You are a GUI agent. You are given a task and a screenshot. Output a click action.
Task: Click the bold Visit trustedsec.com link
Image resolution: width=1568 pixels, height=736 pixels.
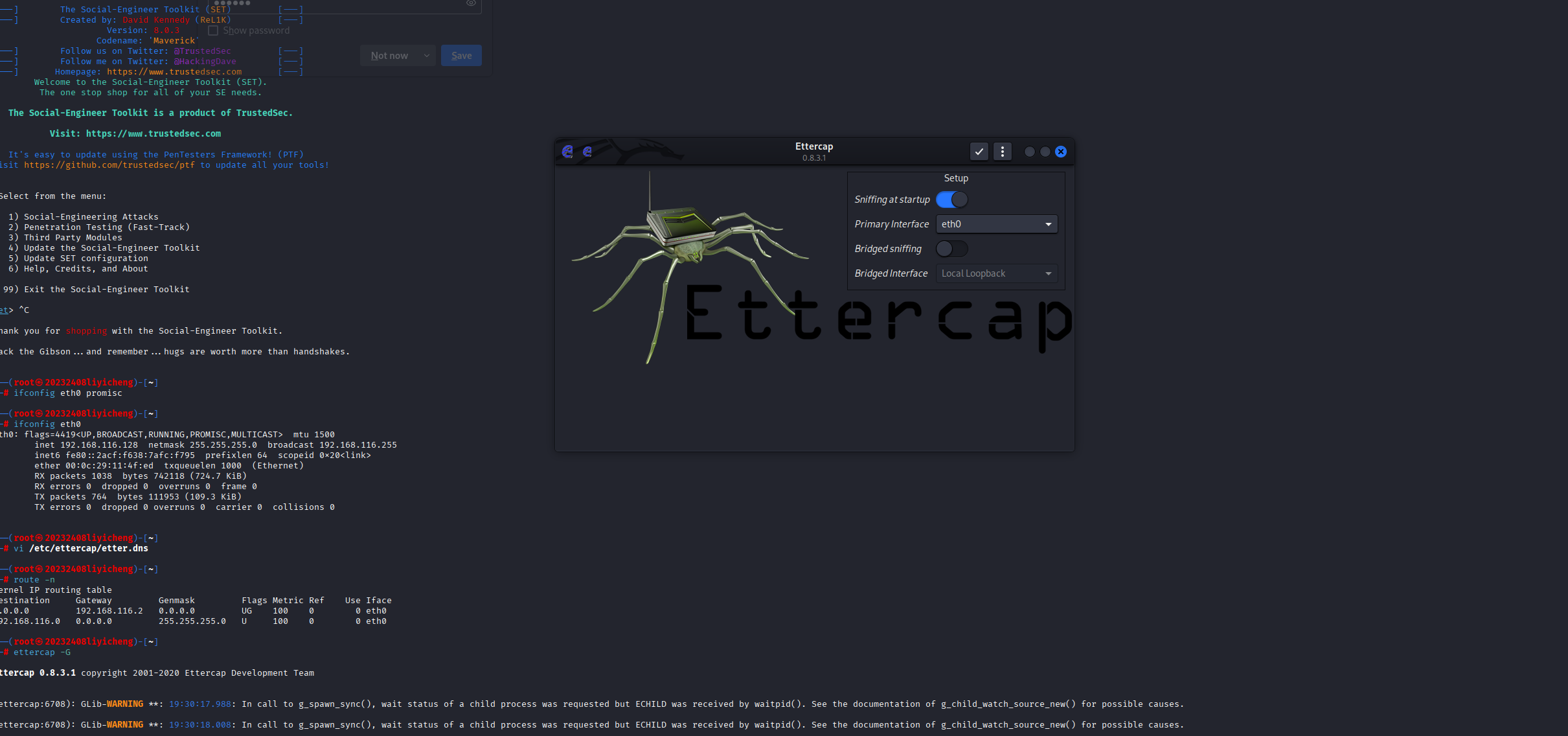tap(153, 134)
